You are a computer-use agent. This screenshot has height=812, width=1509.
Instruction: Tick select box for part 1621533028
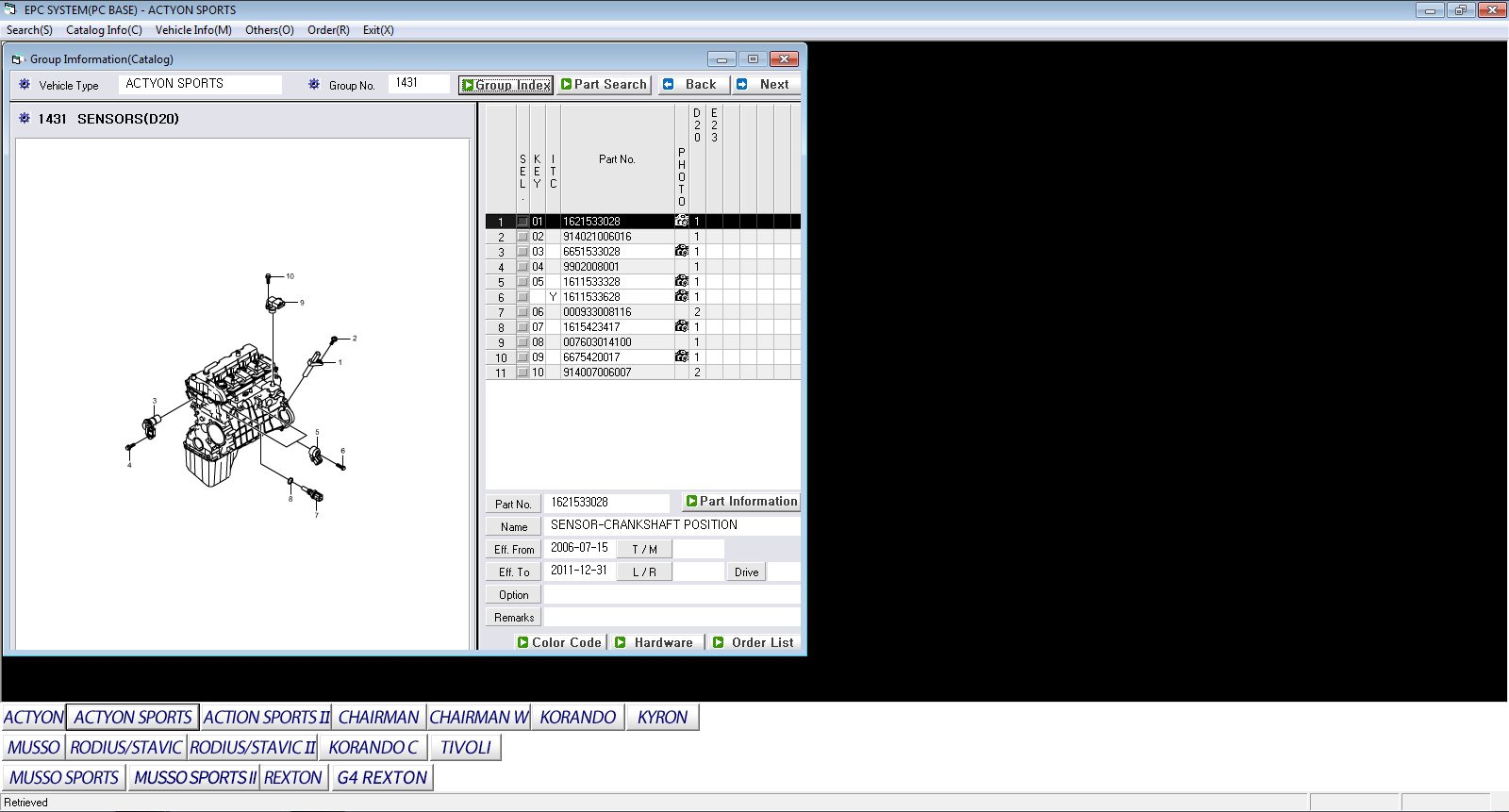pyautogui.click(x=522, y=222)
